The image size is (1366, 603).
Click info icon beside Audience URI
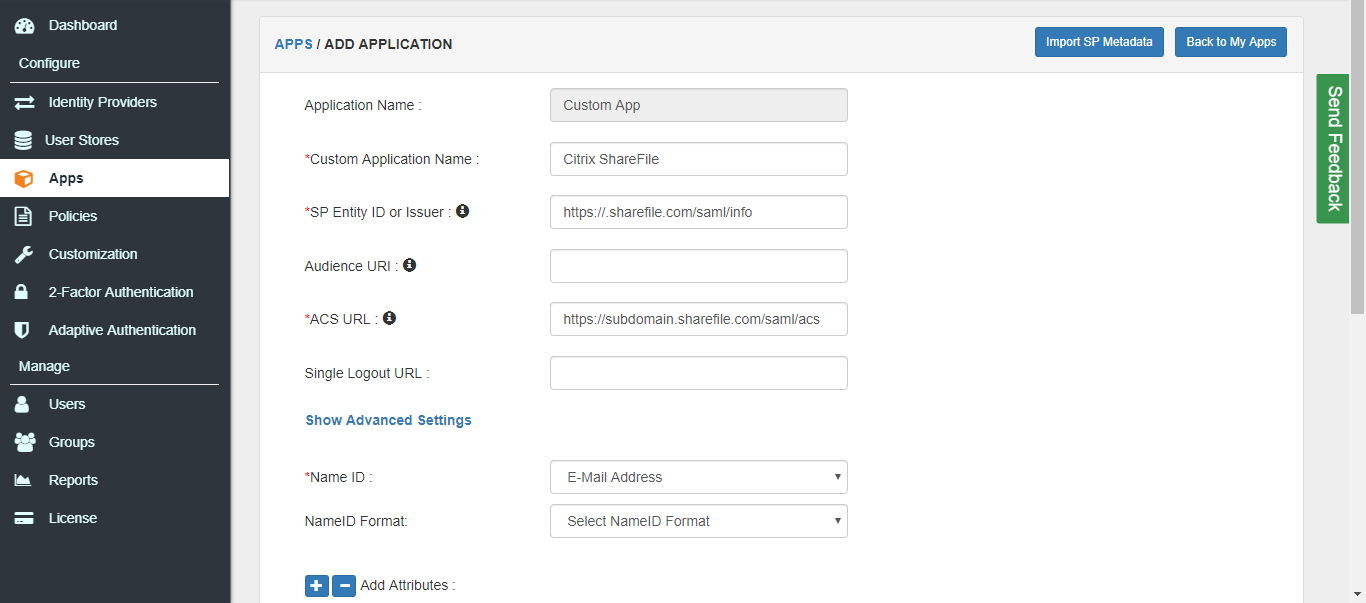pyautogui.click(x=409, y=265)
